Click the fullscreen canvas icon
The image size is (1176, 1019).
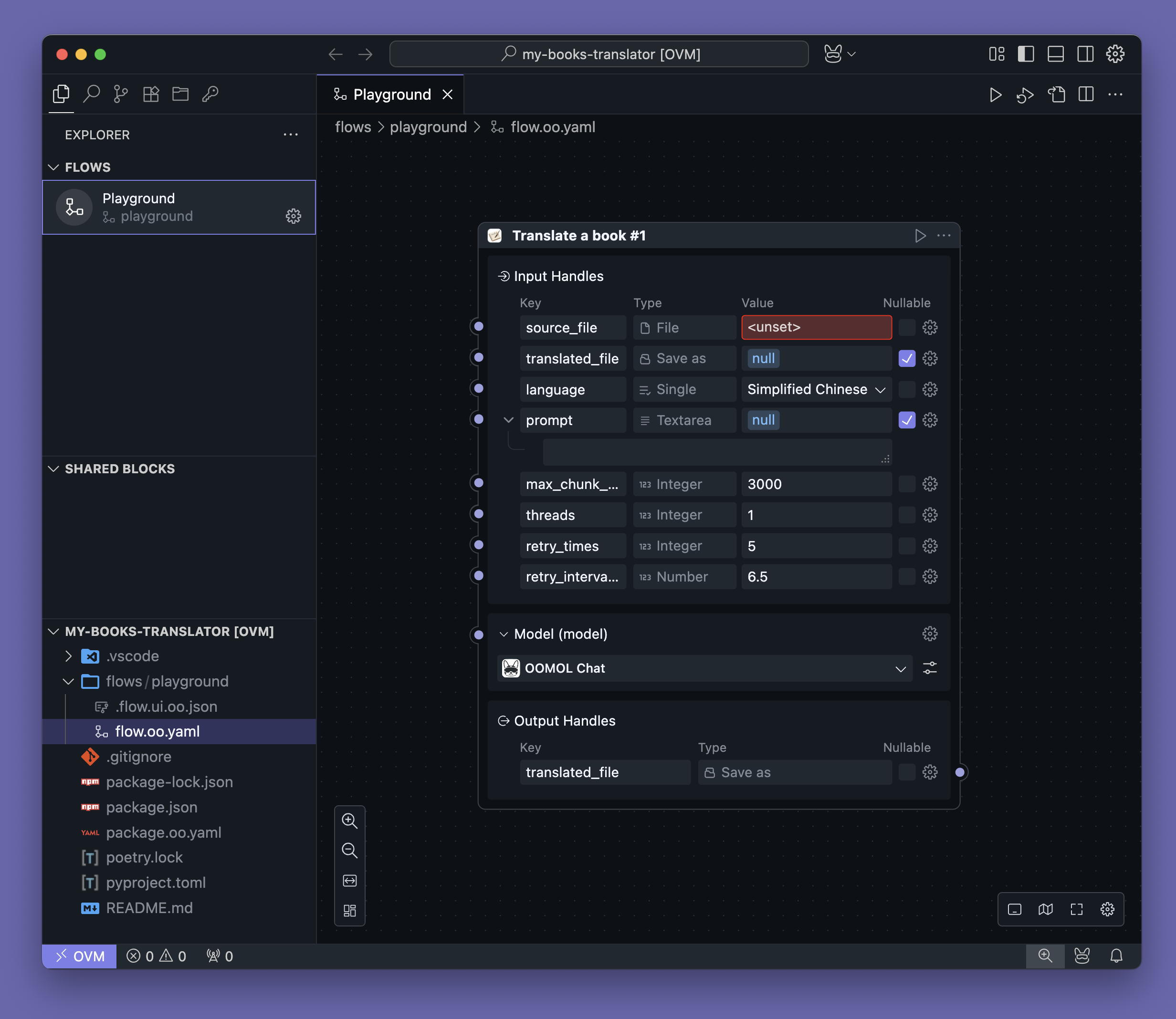1076,909
